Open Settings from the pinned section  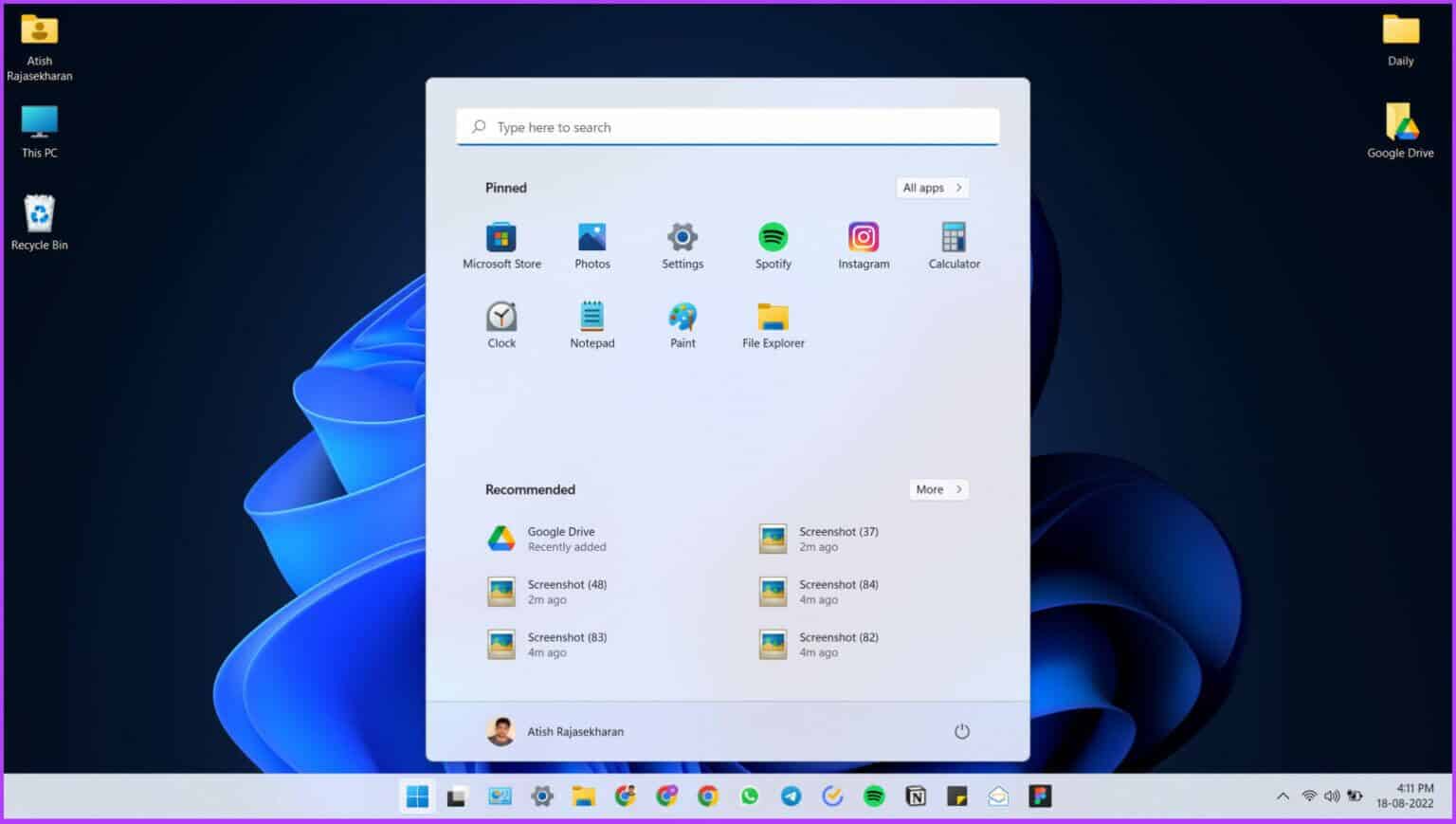(682, 246)
